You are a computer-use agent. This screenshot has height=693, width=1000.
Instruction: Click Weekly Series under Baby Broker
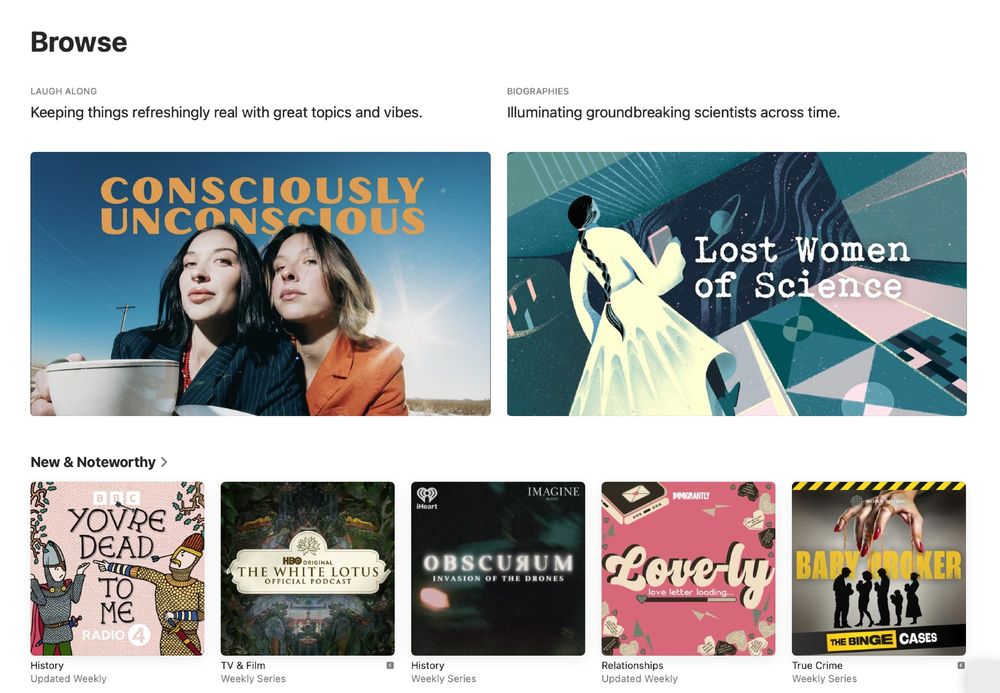(x=825, y=678)
